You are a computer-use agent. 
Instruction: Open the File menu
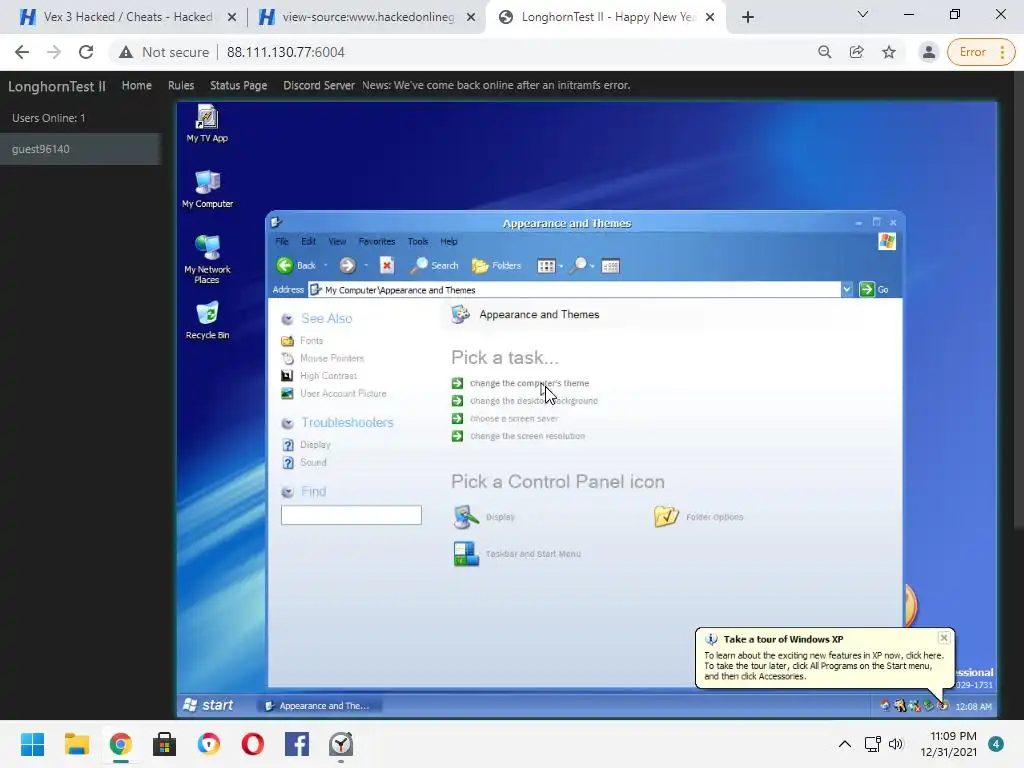coord(282,241)
